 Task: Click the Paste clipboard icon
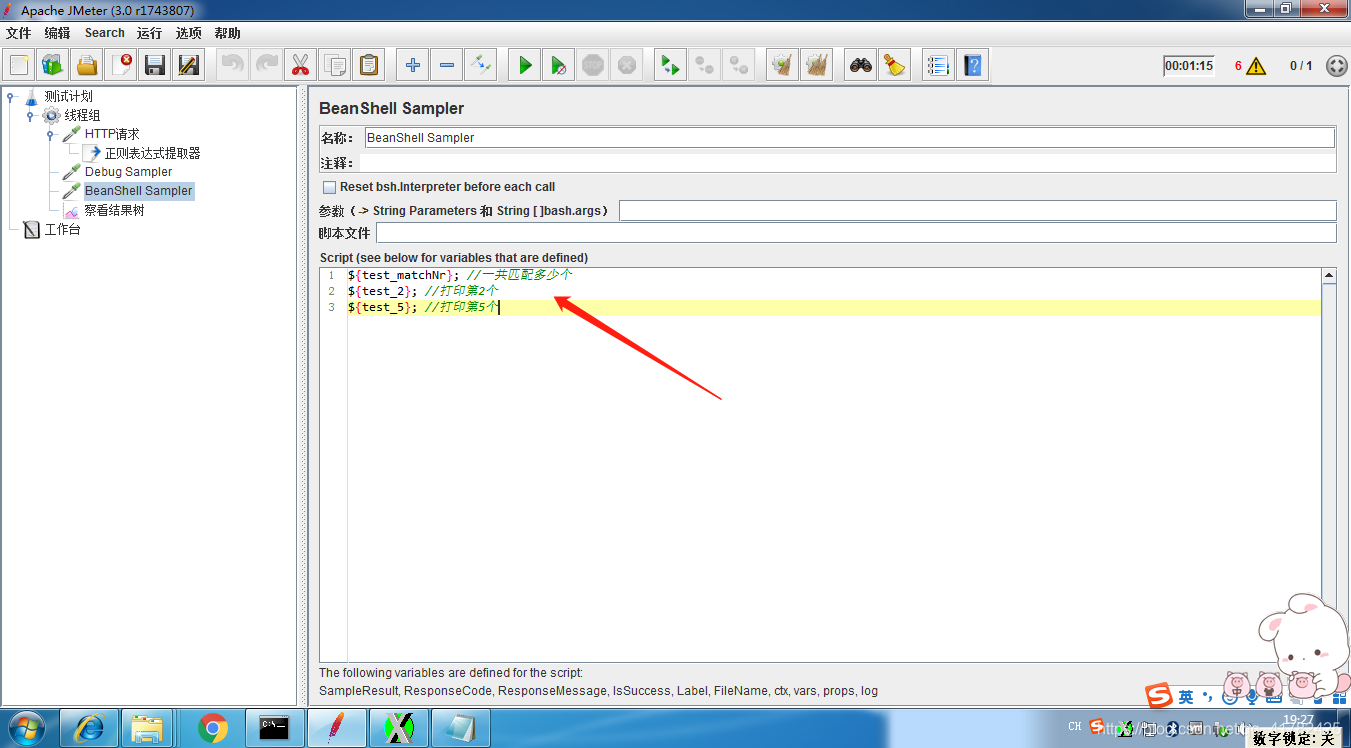click(369, 66)
